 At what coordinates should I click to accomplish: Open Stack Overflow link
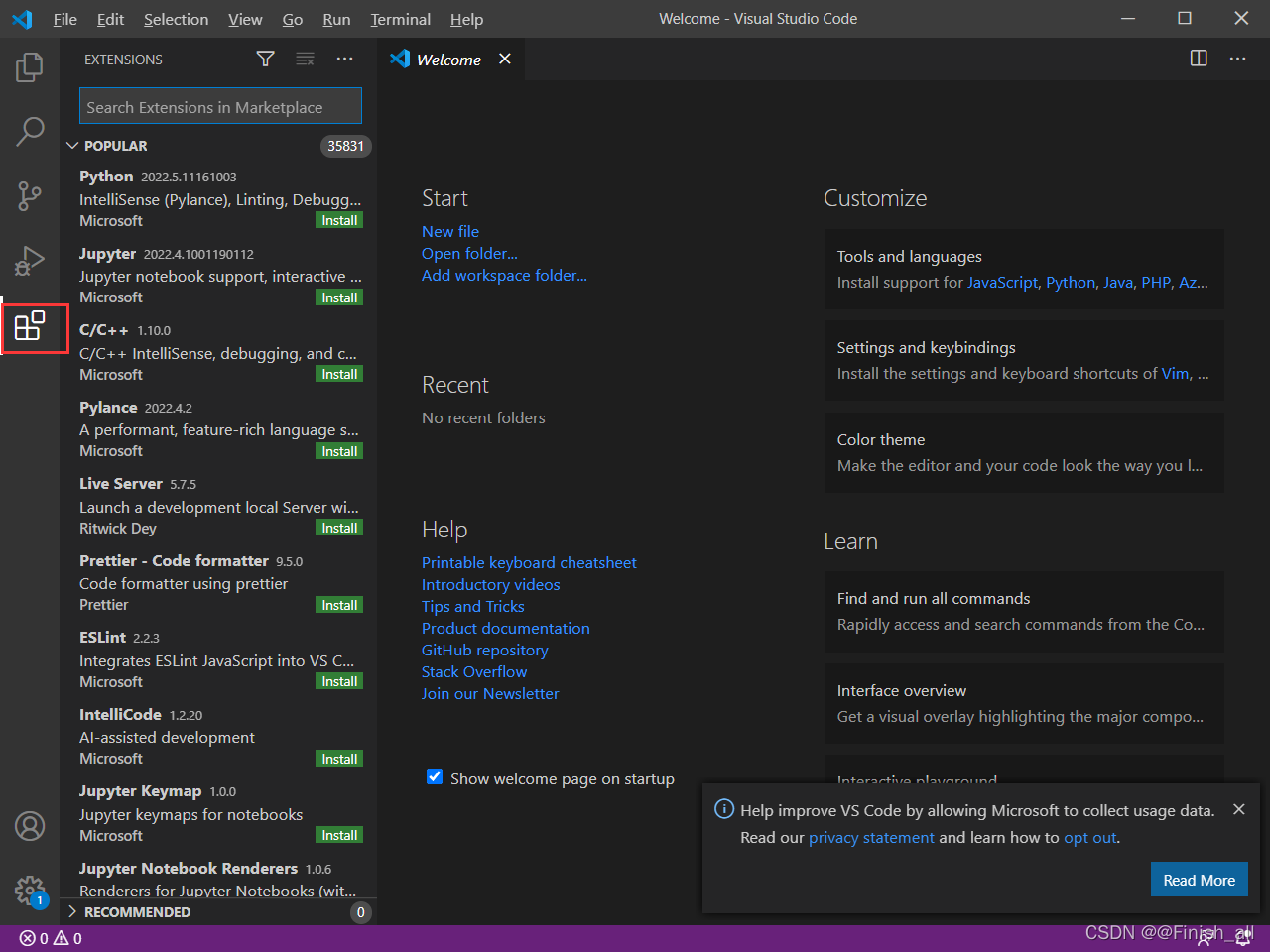[474, 671]
